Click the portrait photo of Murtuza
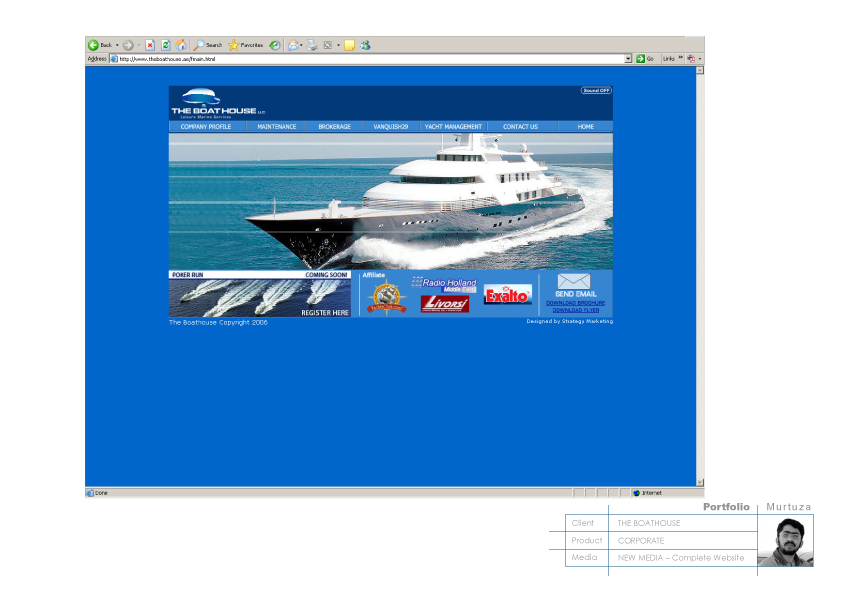The image size is (842, 595). (786, 541)
